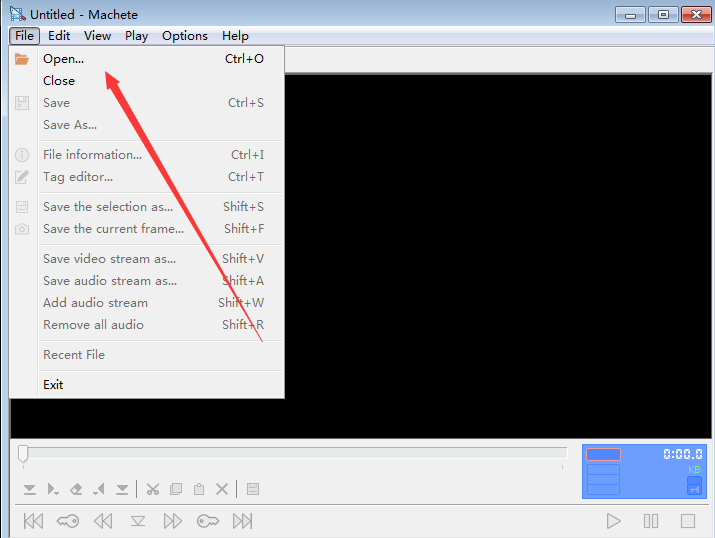Click the Cut scissors icon
Image resolution: width=715 pixels, height=538 pixels.
point(153,489)
